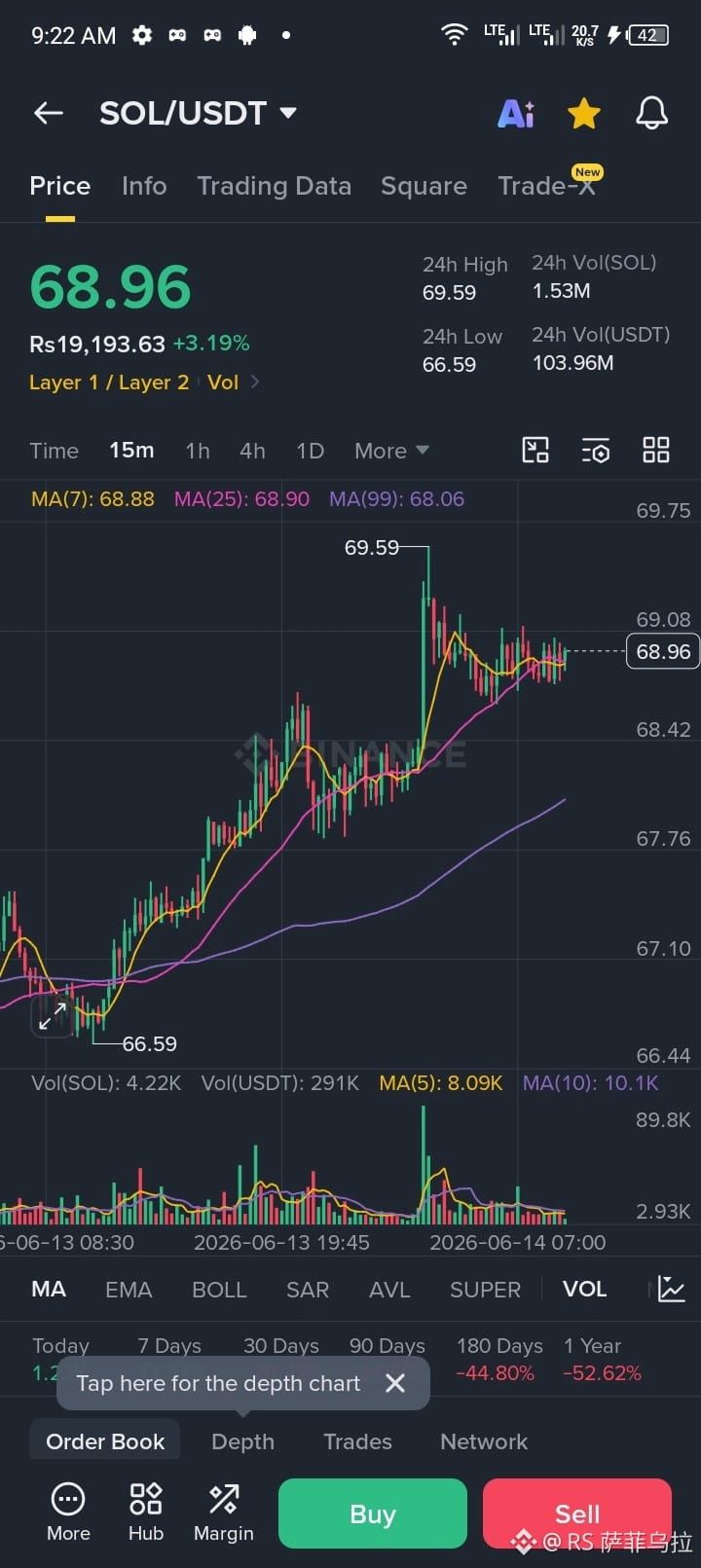Screen dimensions: 701x1568
Task: Toggle the favorite star for SOL/USDT
Action: pyautogui.click(x=584, y=113)
